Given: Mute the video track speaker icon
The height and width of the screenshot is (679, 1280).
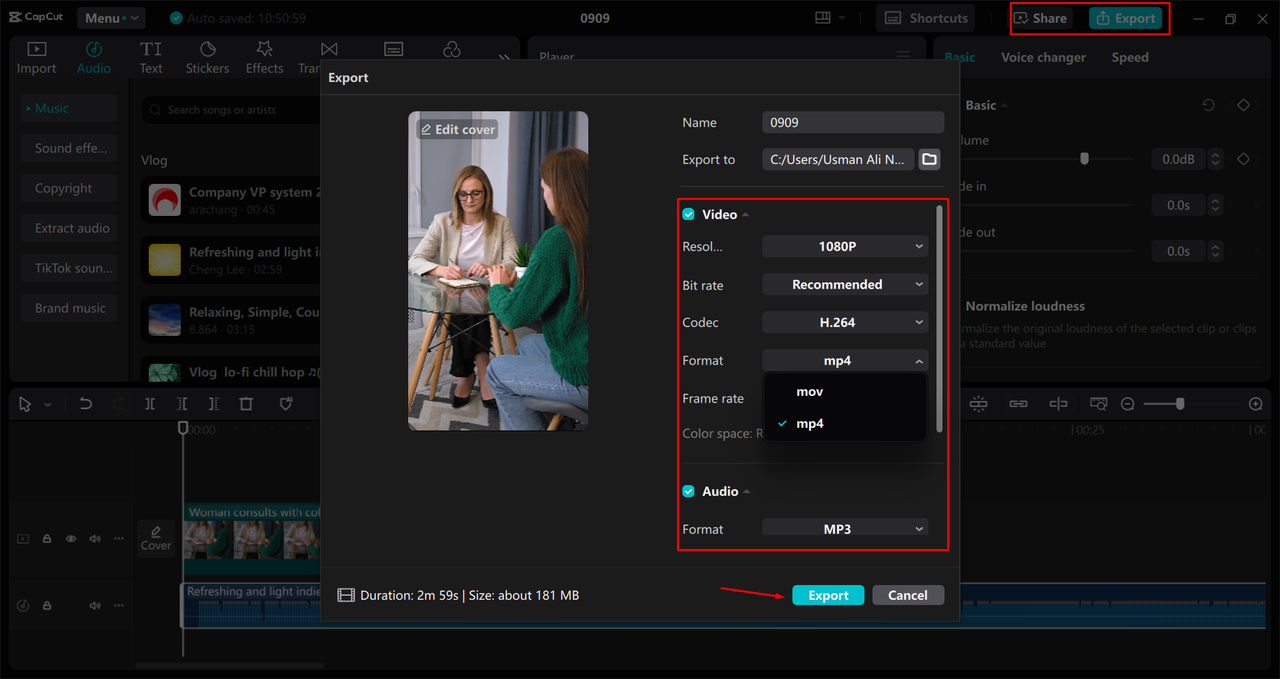Looking at the screenshot, I should click(95, 538).
